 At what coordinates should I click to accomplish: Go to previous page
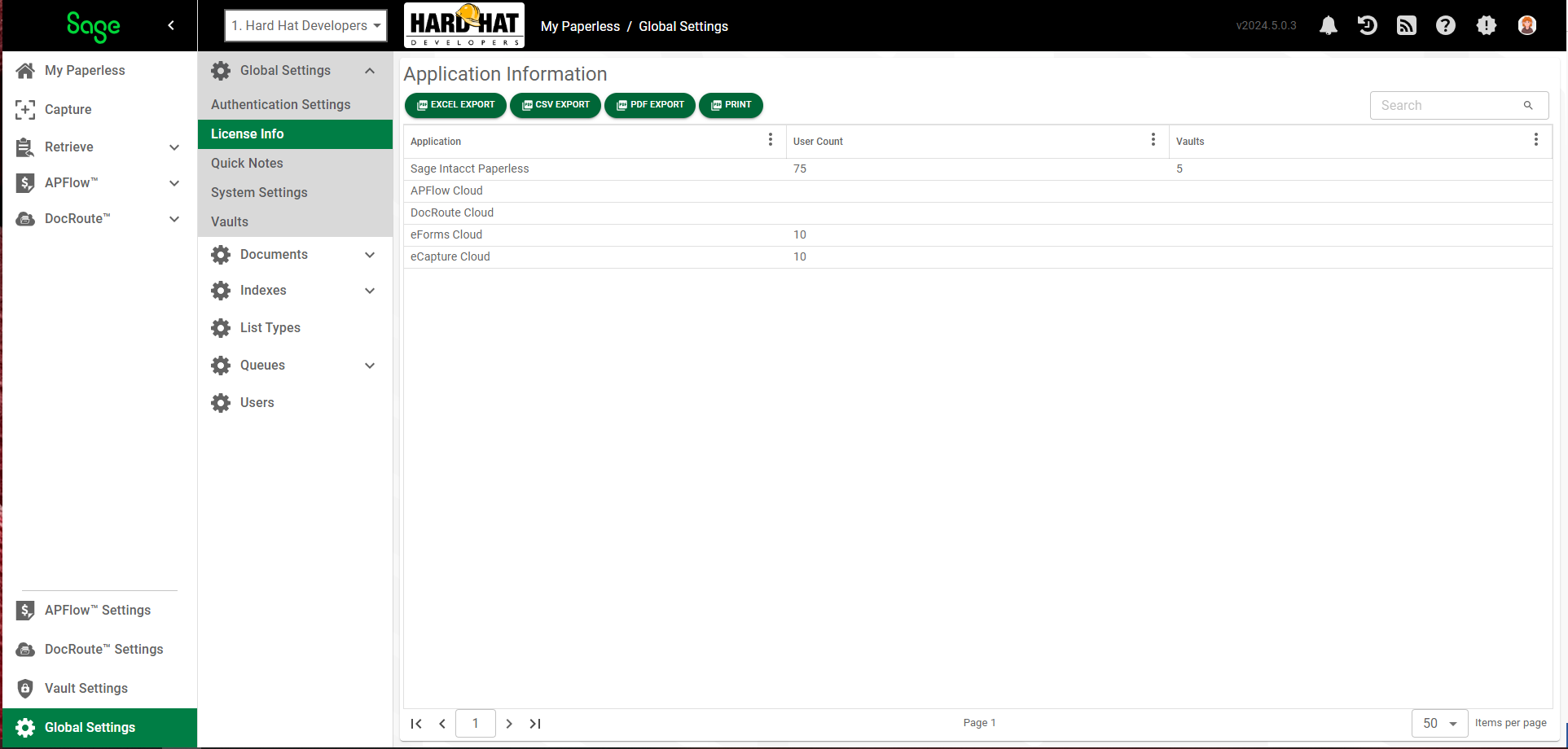tap(442, 724)
